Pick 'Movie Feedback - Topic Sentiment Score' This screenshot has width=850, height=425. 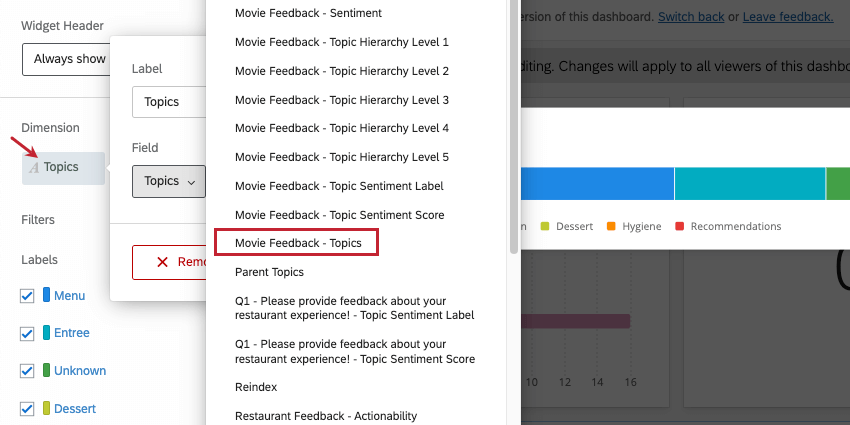[339, 215]
